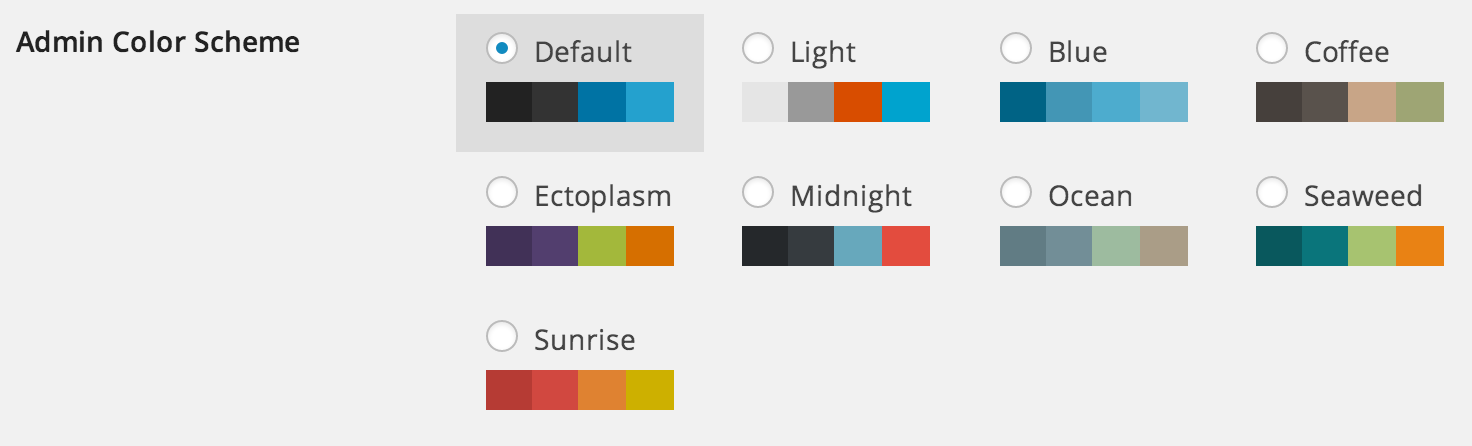Click the Blue scheme's color palette strip
The width and height of the screenshot is (1472, 446).
point(1094,102)
